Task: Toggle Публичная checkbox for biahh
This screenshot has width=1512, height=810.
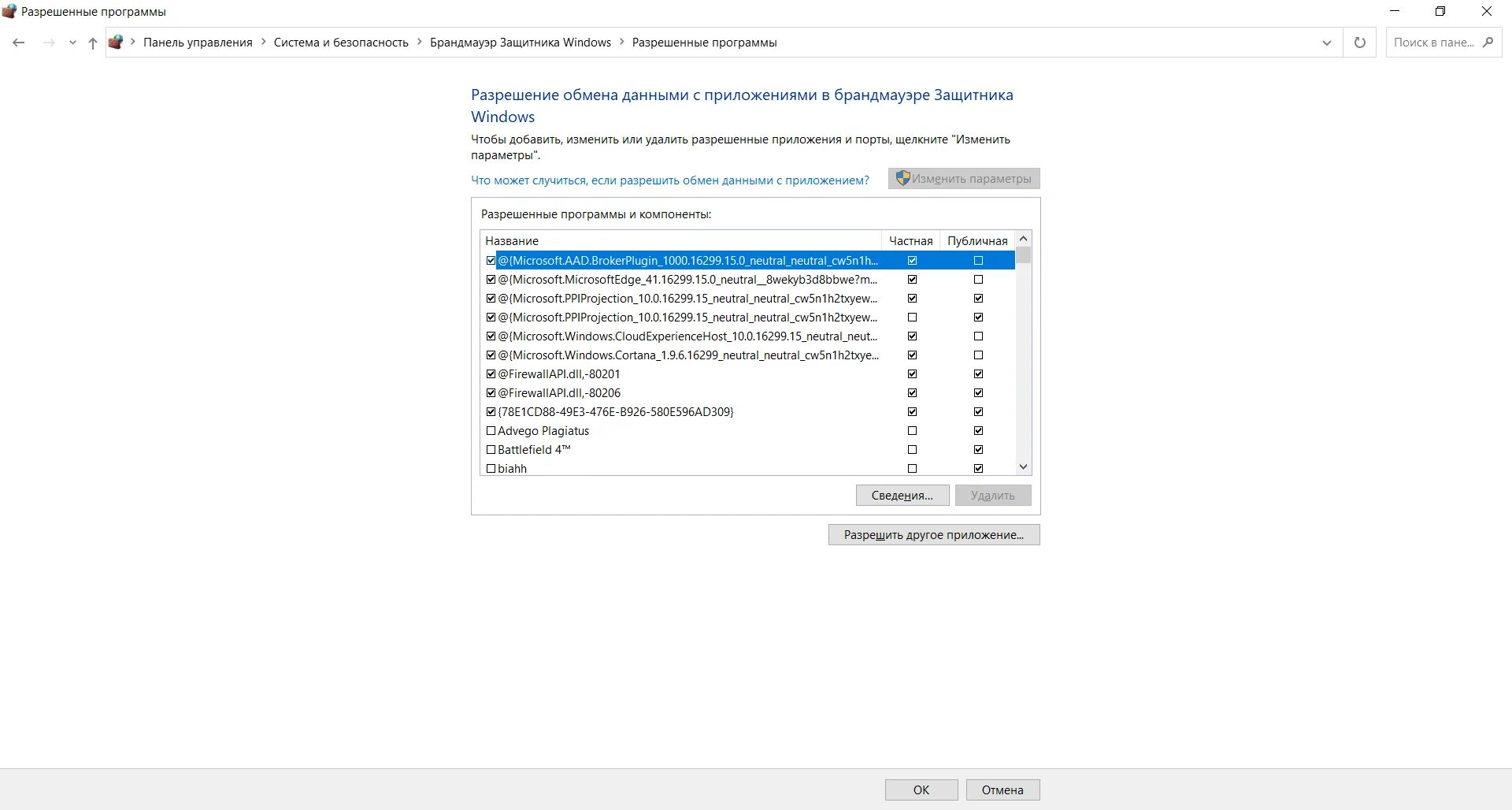Action: tap(978, 469)
